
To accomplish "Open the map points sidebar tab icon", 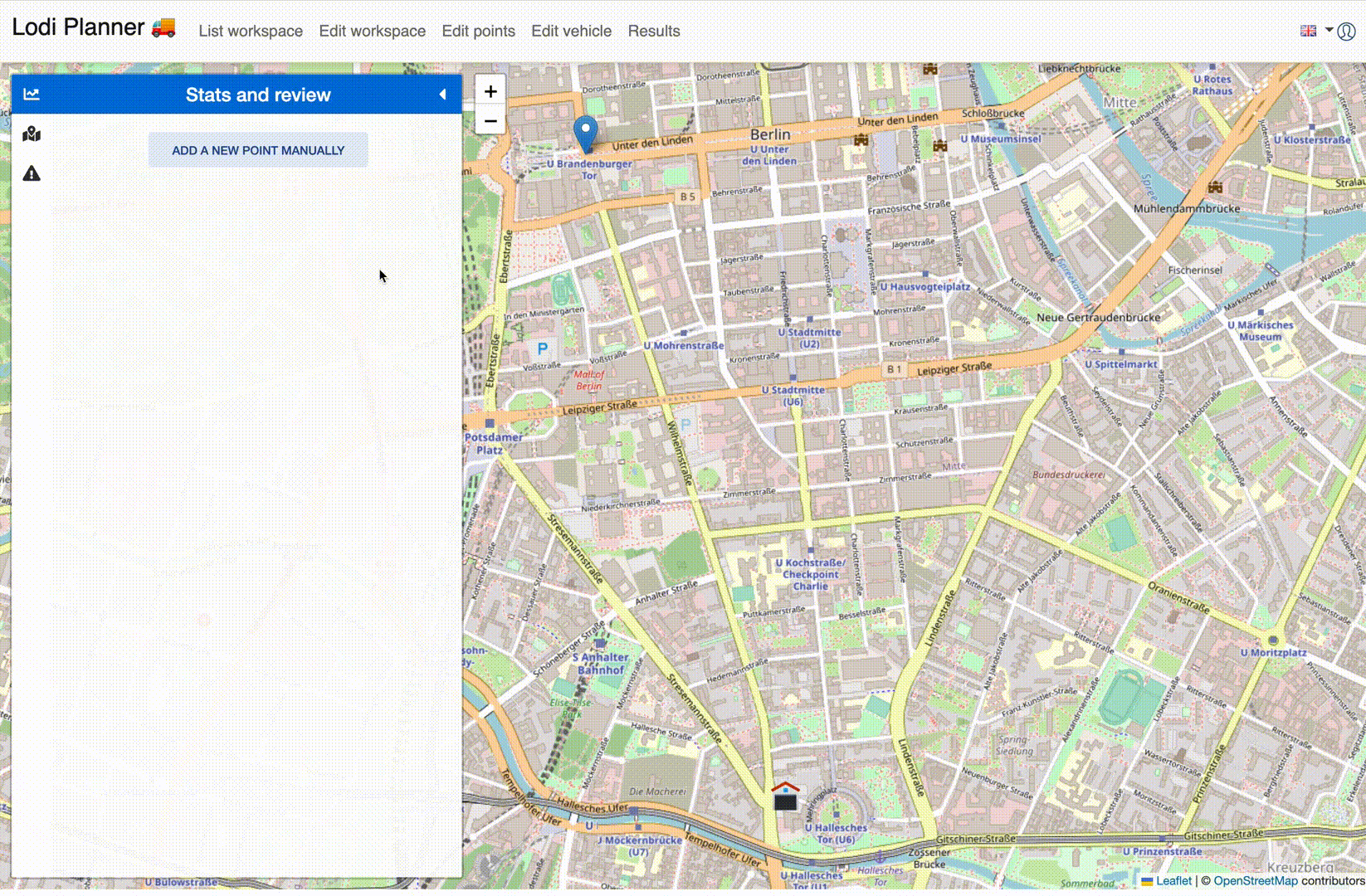I will pos(32,134).
